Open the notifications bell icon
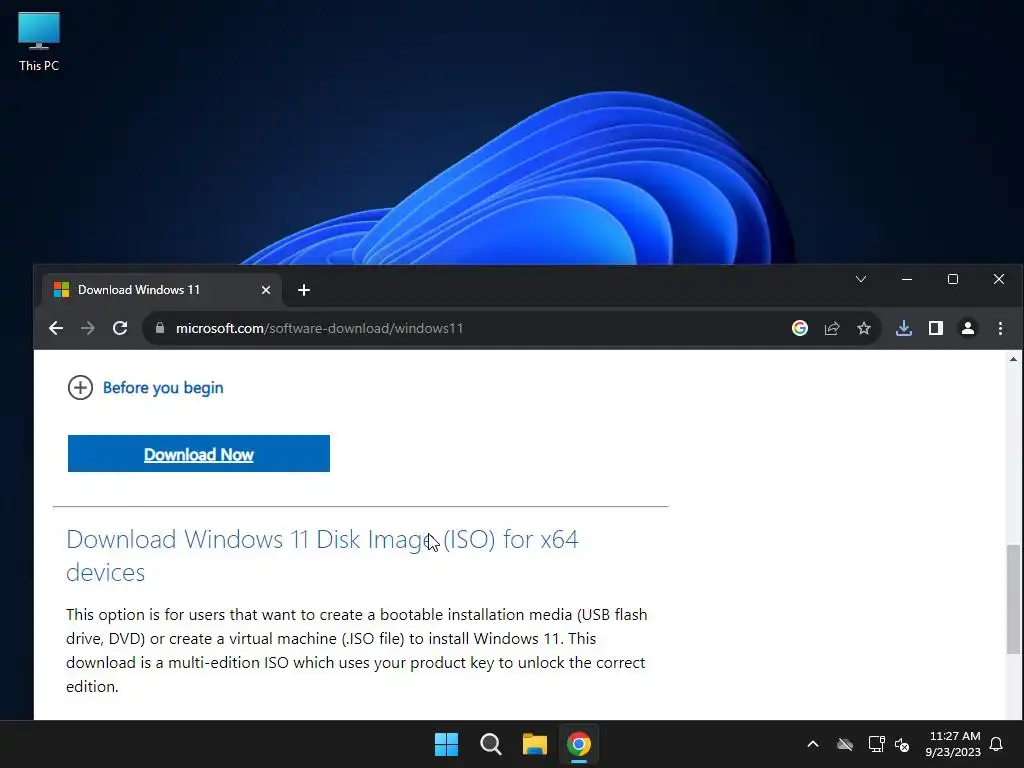 click(x=997, y=744)
